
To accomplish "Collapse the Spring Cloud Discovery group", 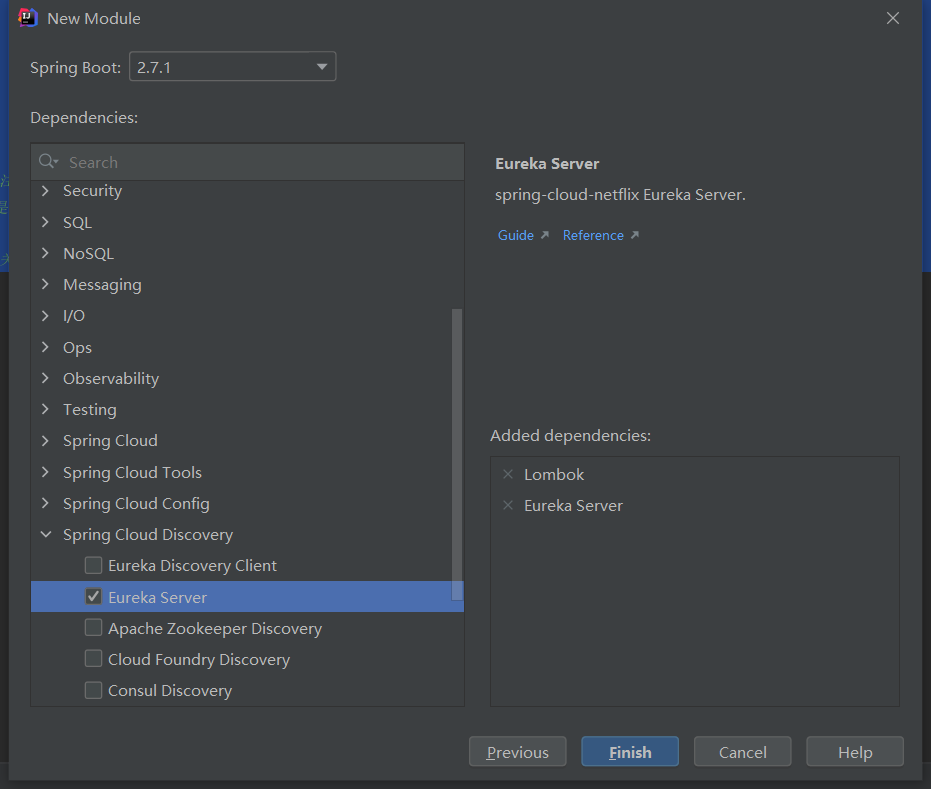I will coord(45,535).
